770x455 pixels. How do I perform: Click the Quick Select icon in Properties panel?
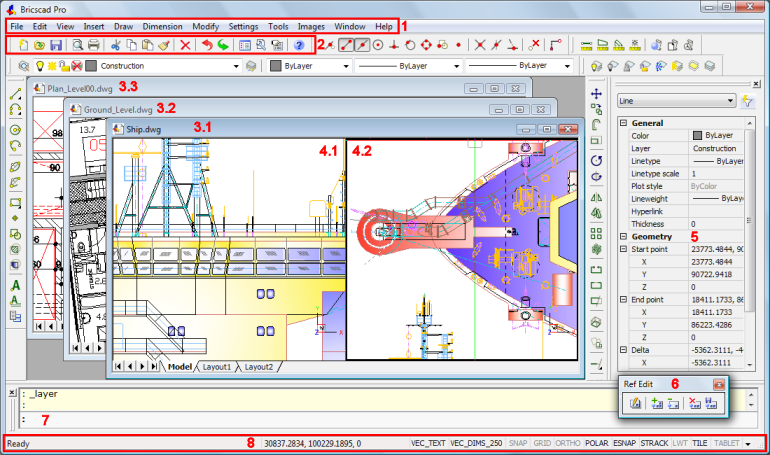pyautogui.click(x=747, y=101)
